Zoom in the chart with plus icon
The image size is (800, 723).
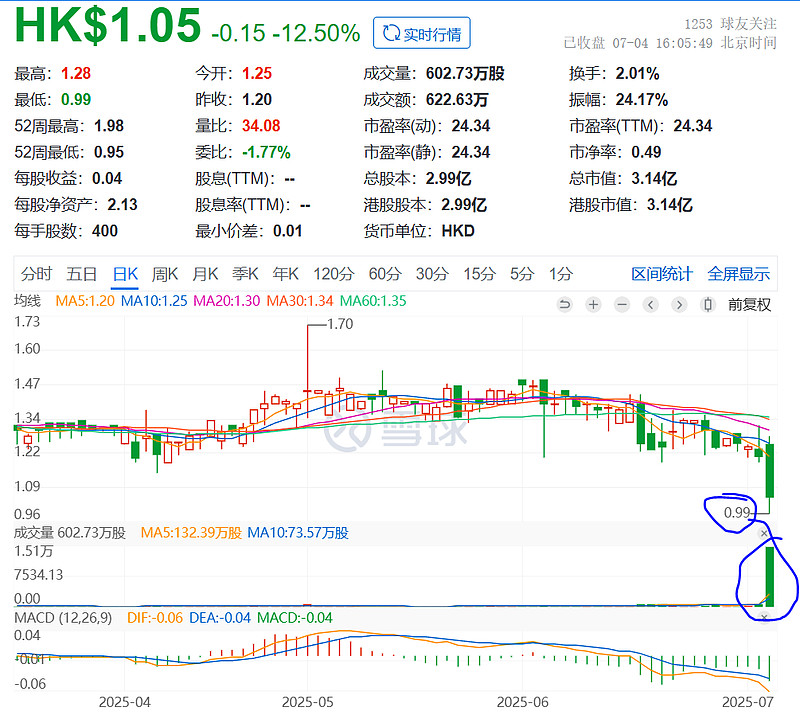(593, 305)
